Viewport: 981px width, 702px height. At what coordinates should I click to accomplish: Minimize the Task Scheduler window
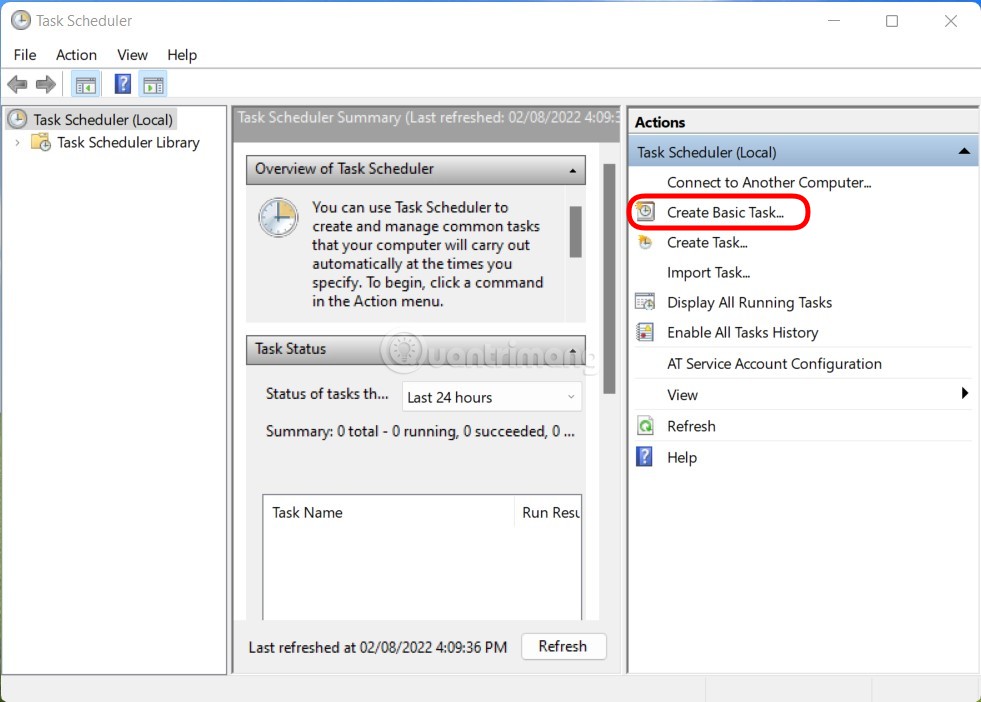click(833, 21)
